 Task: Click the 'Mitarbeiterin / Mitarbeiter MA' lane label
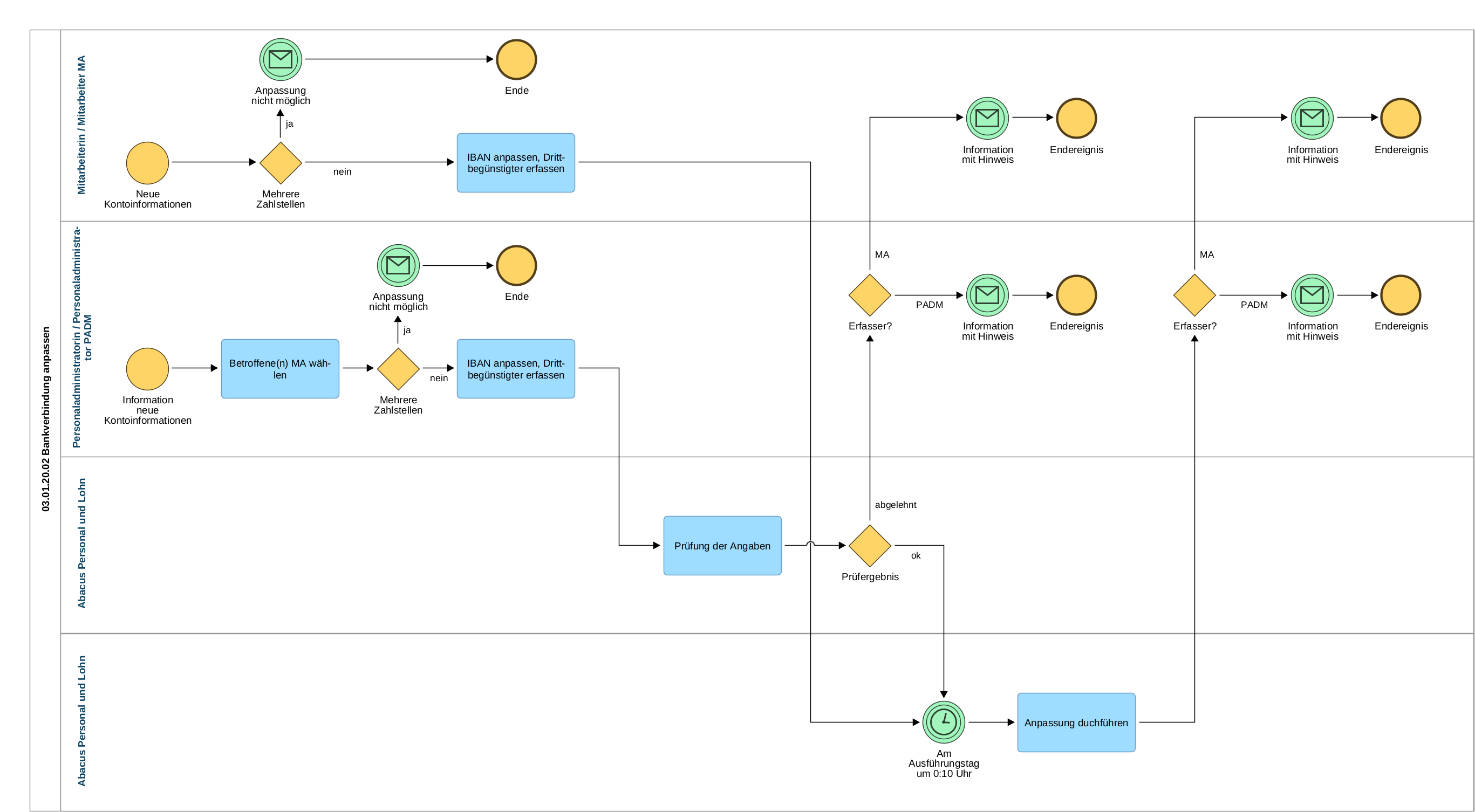click(x=81, y=125)
